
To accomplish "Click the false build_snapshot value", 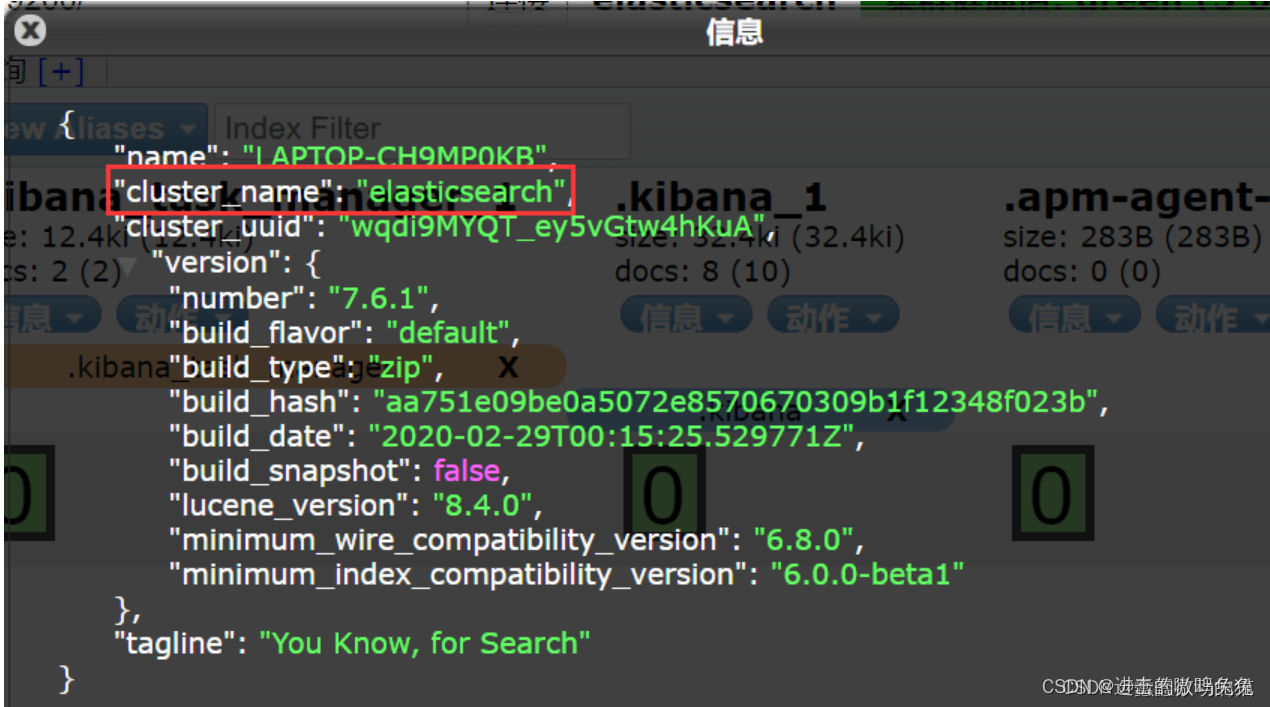I will click(467, 470).
